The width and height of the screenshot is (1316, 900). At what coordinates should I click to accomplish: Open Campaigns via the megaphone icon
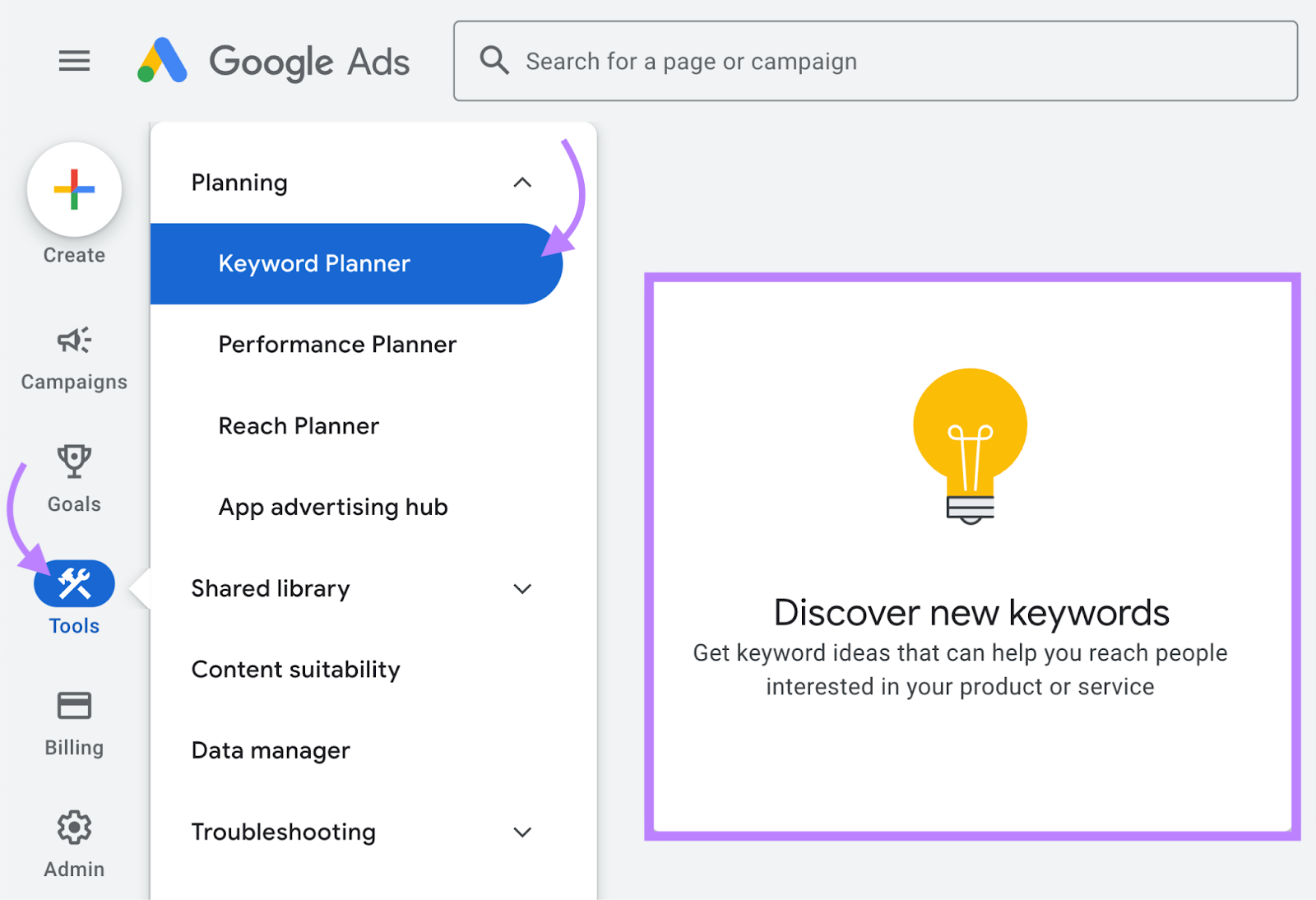pos(74,341)
